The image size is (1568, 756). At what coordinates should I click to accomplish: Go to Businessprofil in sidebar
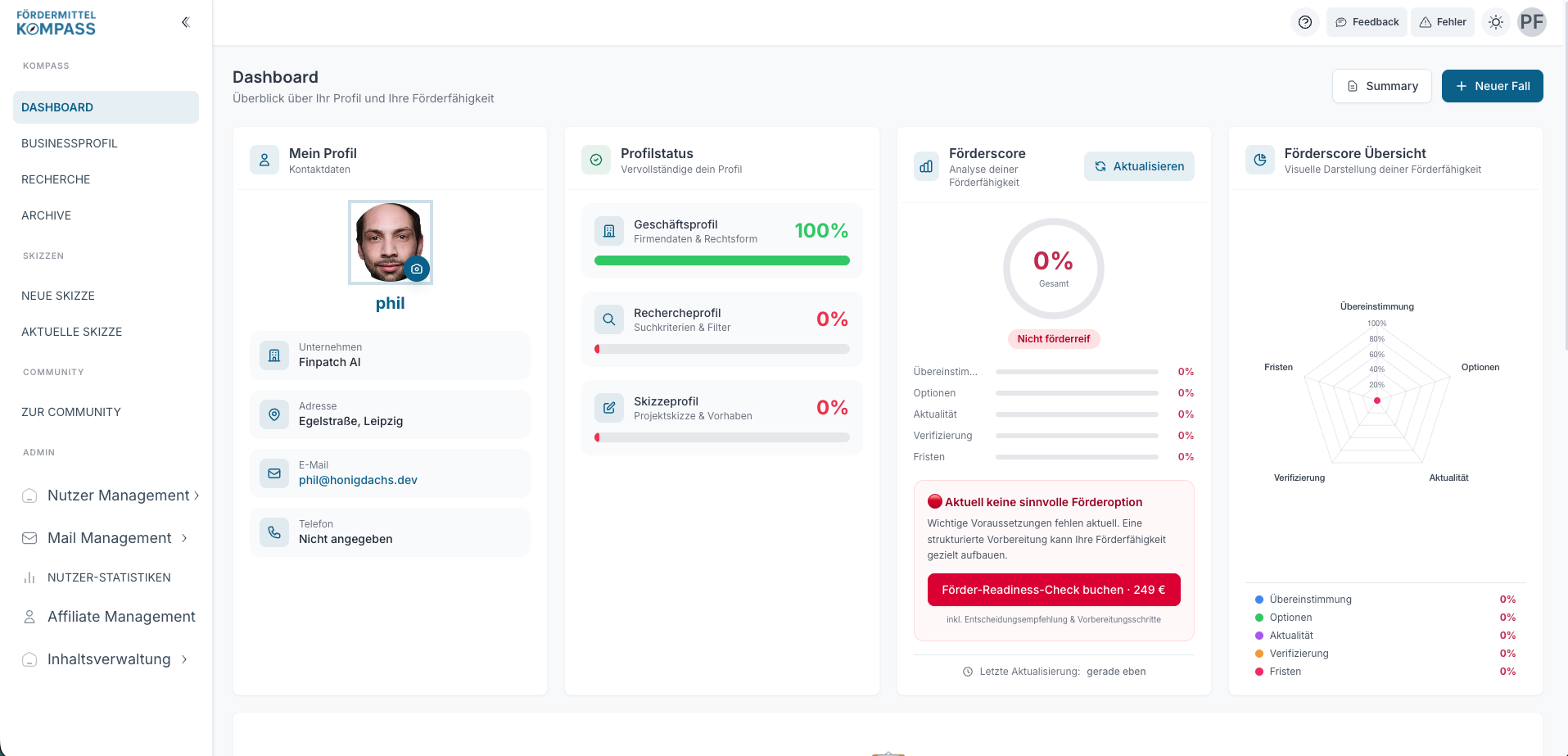106,143
